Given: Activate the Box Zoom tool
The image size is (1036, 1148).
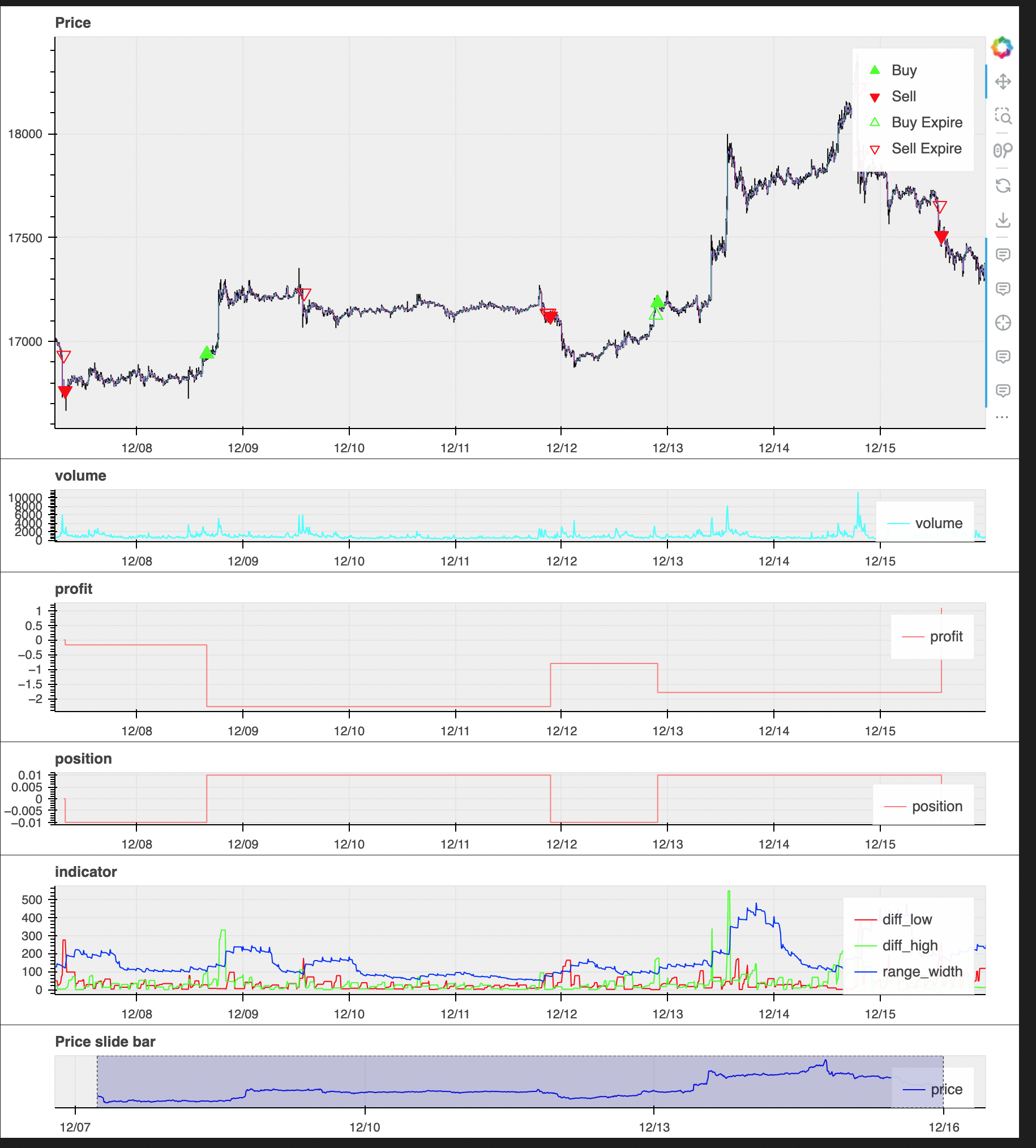Looking at the screenshot, I should [x=1003, y=116].
